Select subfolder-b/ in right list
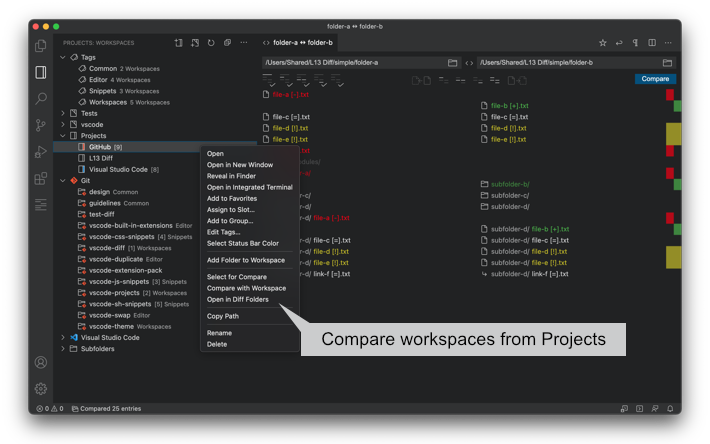The image size is (710, 444). click(510, 185)
